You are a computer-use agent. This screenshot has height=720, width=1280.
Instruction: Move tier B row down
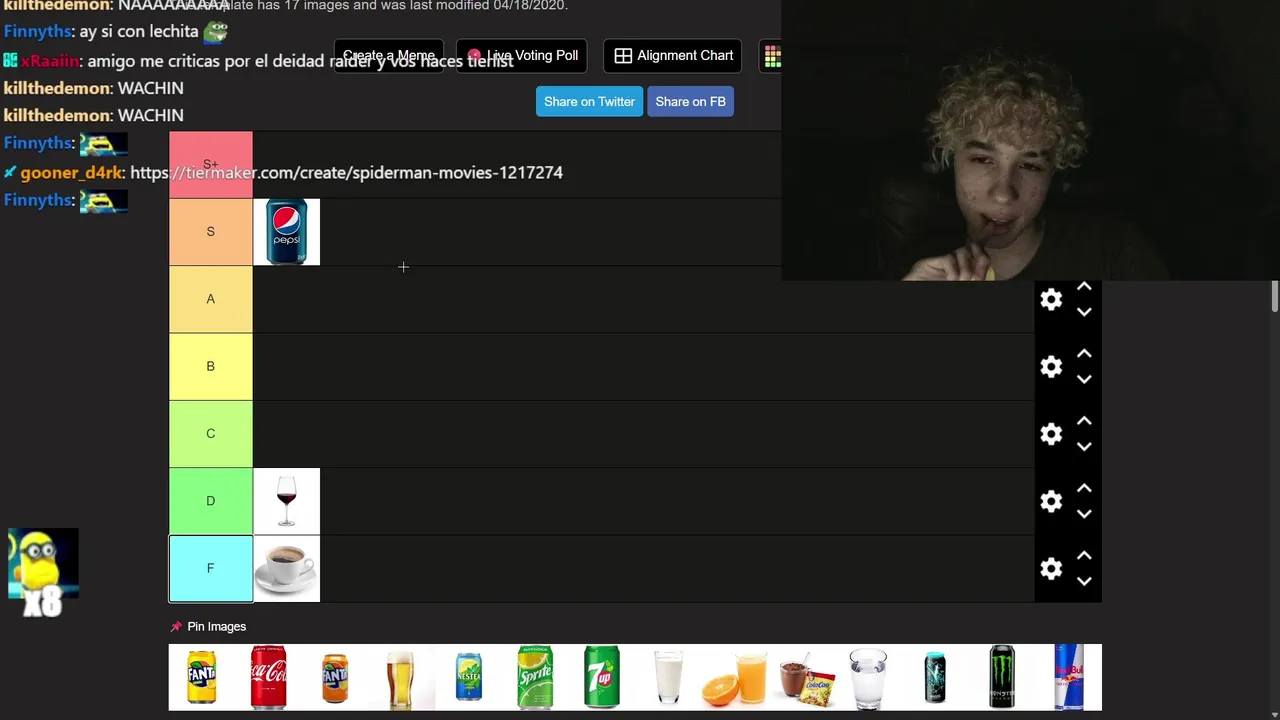click(1084, 379)
